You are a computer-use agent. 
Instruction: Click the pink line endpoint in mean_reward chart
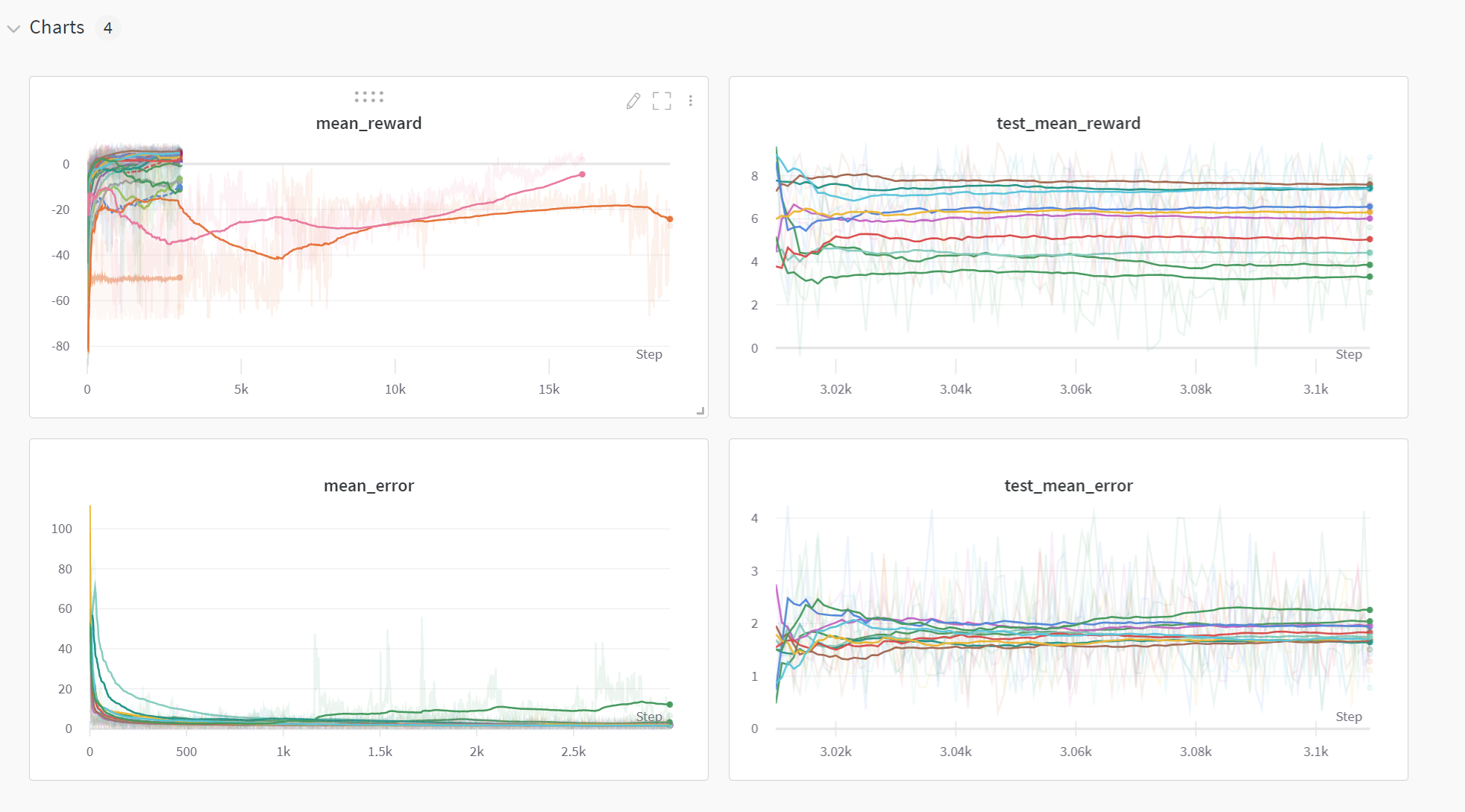[x=582, y=174]
